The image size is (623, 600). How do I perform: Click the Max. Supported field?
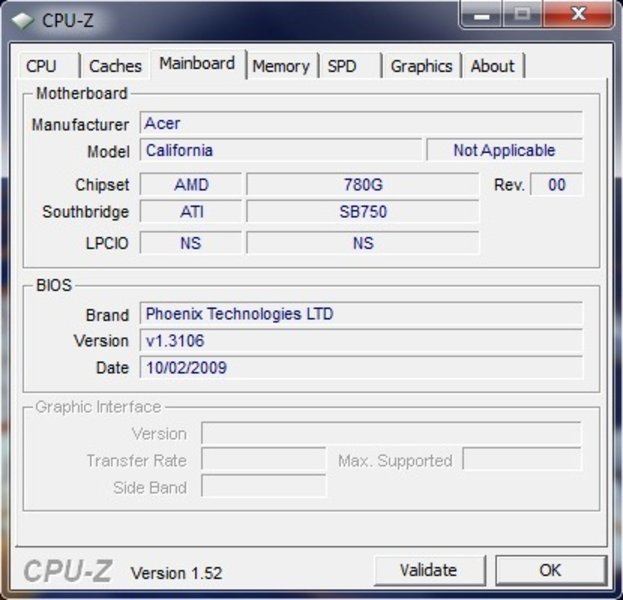522,460
